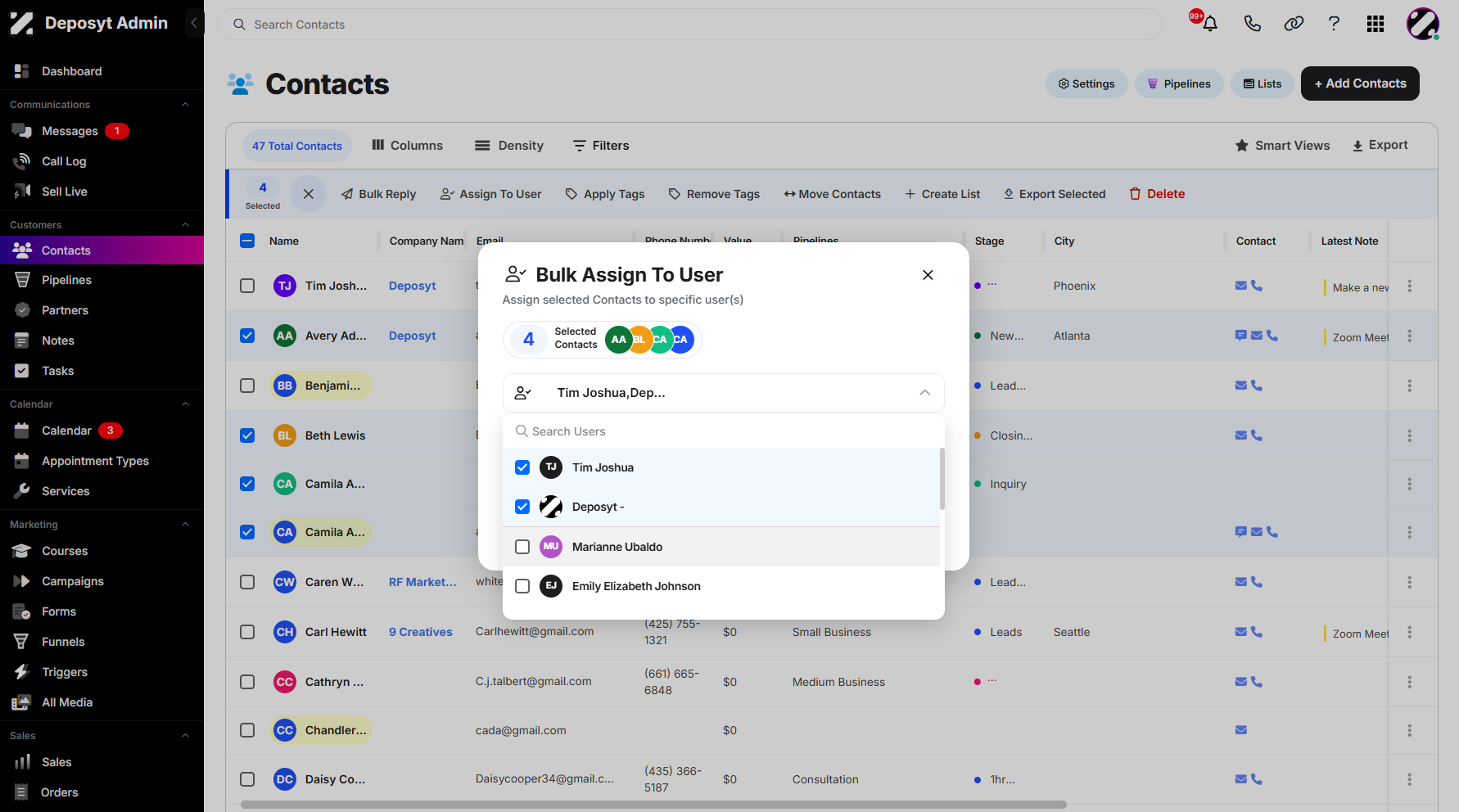Open the three-dot menu for Daisy Co row
This screenshot has width=1459, height=812.
pyautogui.click(x=1410, y=779)
